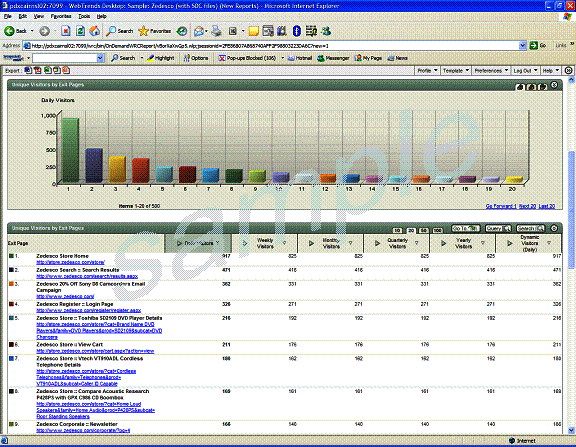Go to the Home page icon

(x=94, y=31)
